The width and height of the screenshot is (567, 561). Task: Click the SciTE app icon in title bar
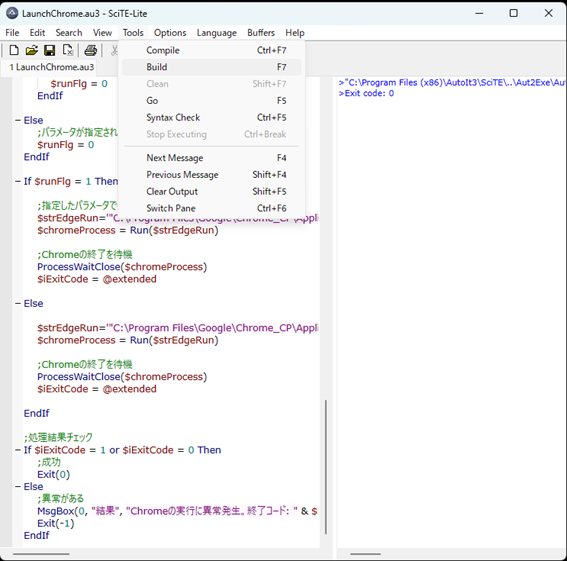pos(12,13)
